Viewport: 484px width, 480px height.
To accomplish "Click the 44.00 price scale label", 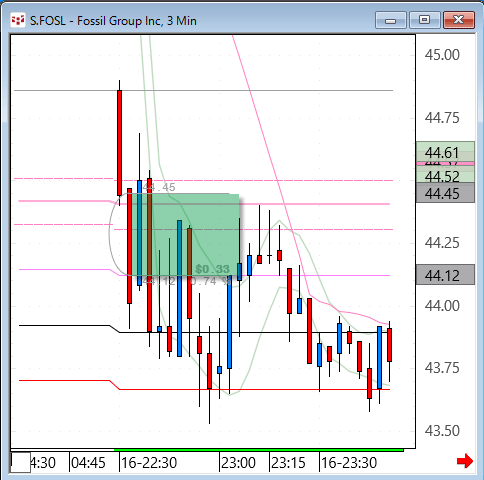I will click(x=442, y=306).
